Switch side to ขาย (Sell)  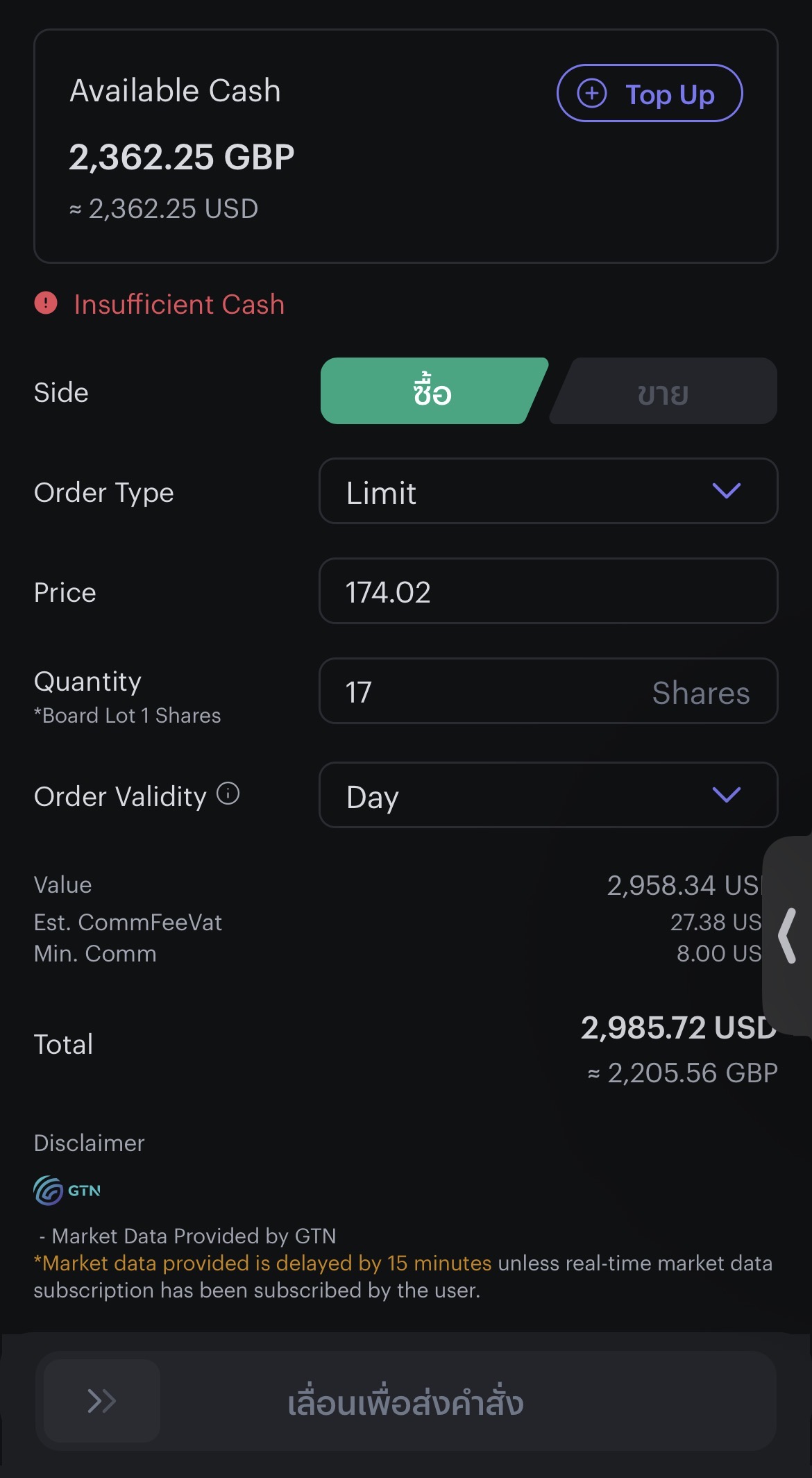point(663,392)
